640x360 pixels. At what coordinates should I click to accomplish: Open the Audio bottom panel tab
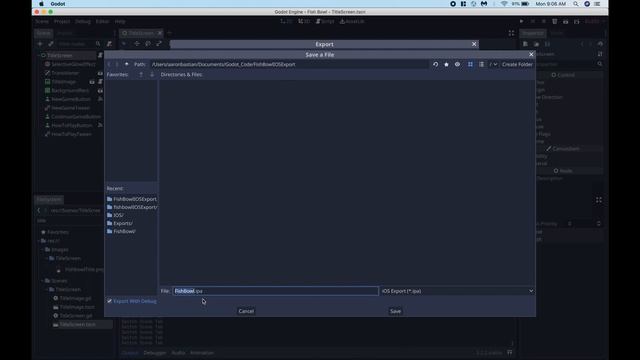coord(178,353)
